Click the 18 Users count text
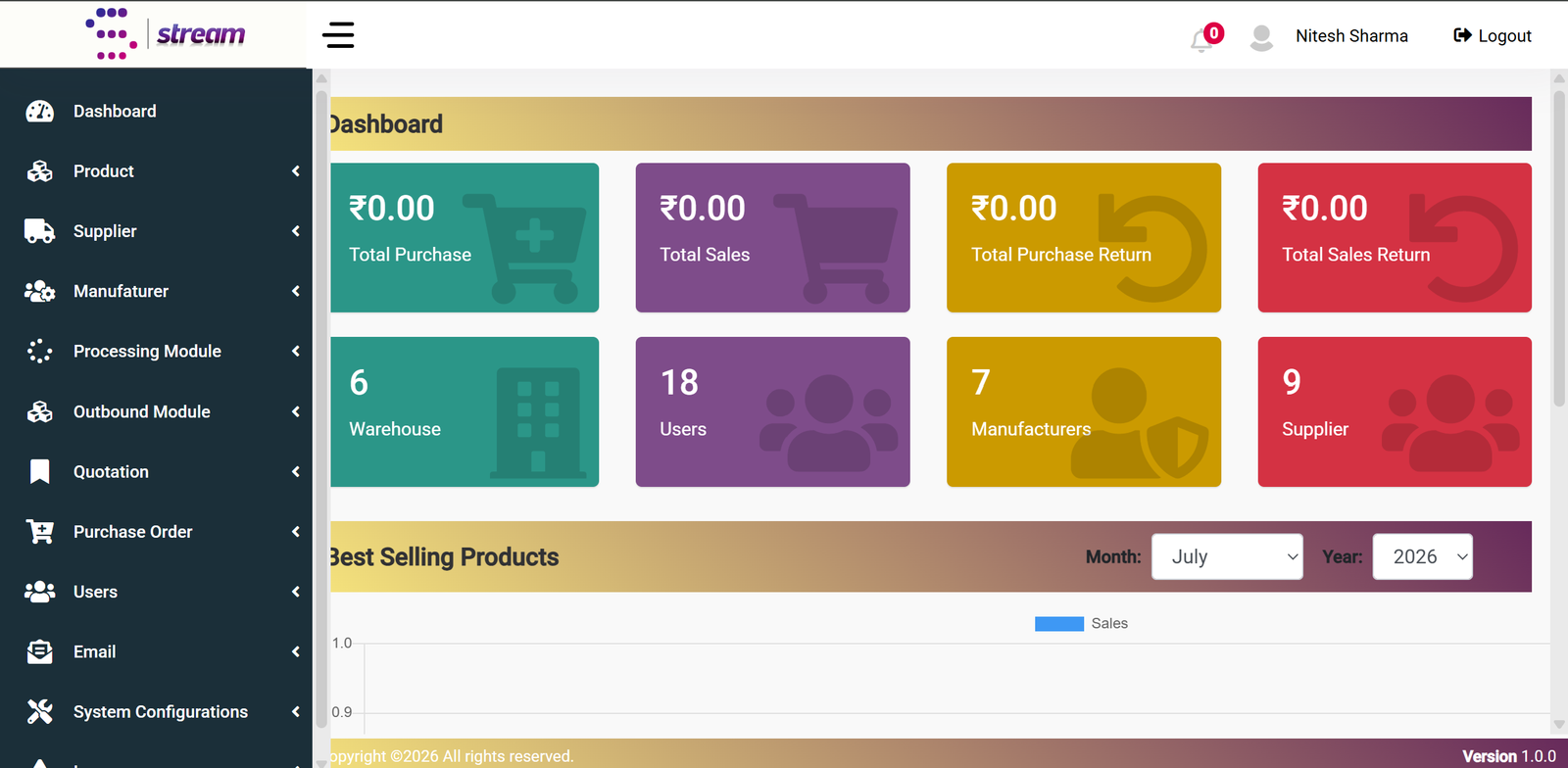This screenshot has width=1568, height=768. (679, 382)
